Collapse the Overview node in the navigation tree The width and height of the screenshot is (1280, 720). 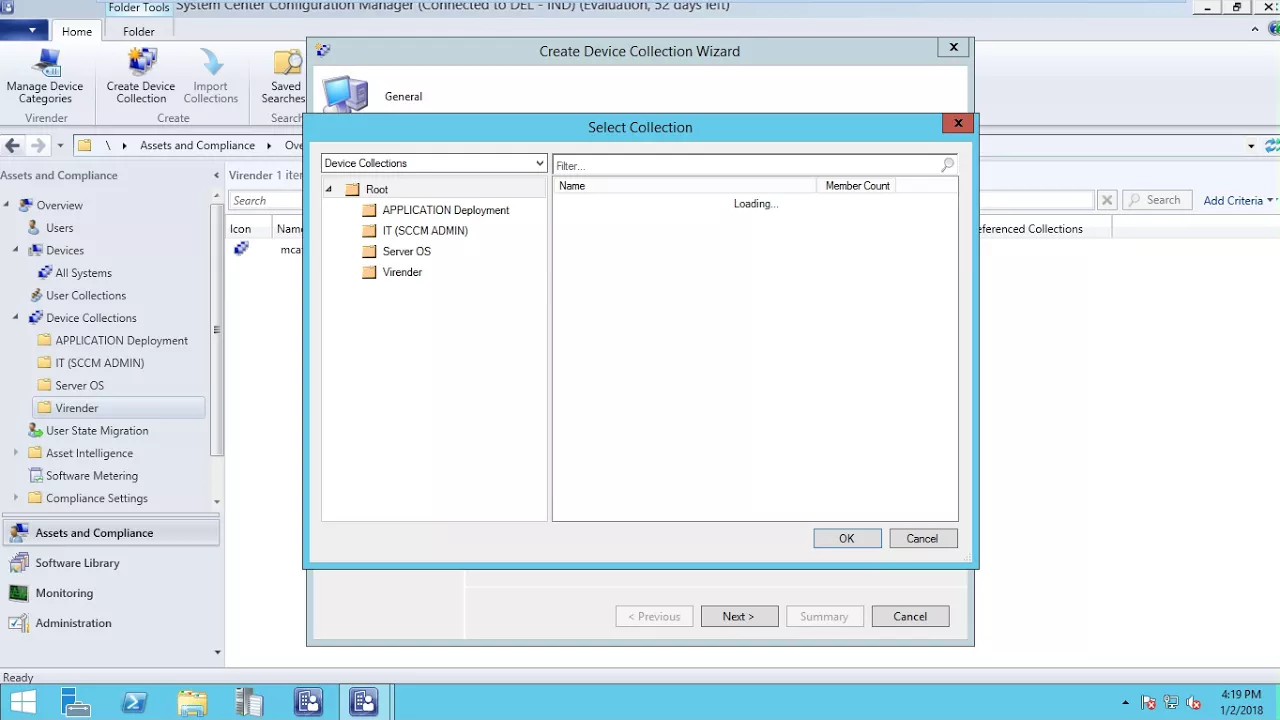point(6,205)
